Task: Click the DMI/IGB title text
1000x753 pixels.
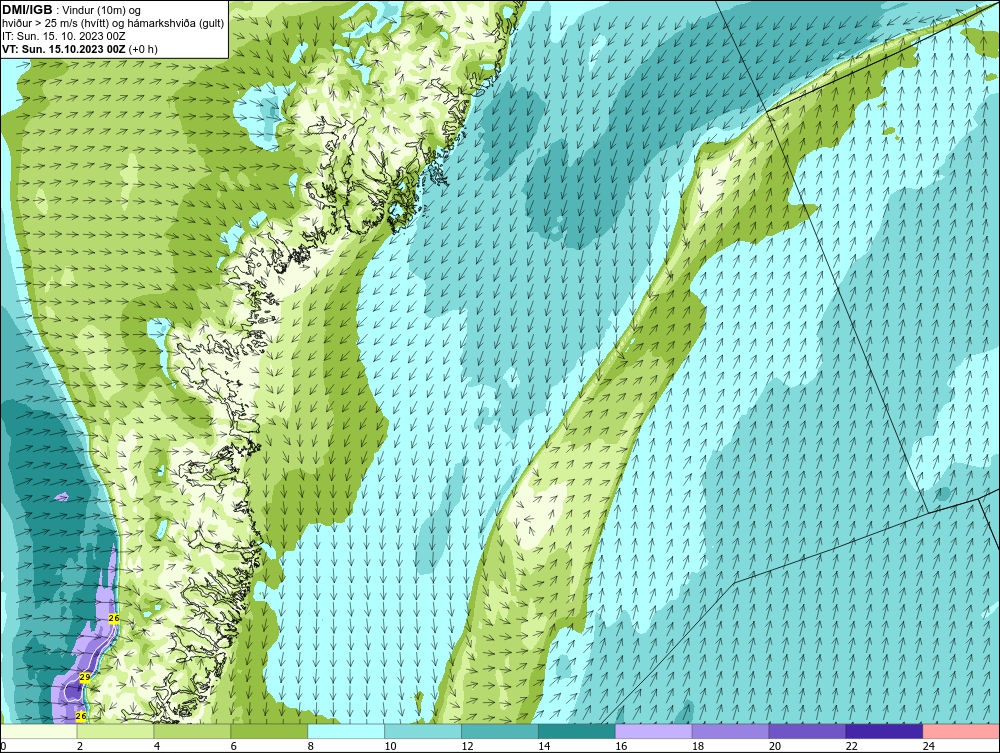Action: click(27, 10)
